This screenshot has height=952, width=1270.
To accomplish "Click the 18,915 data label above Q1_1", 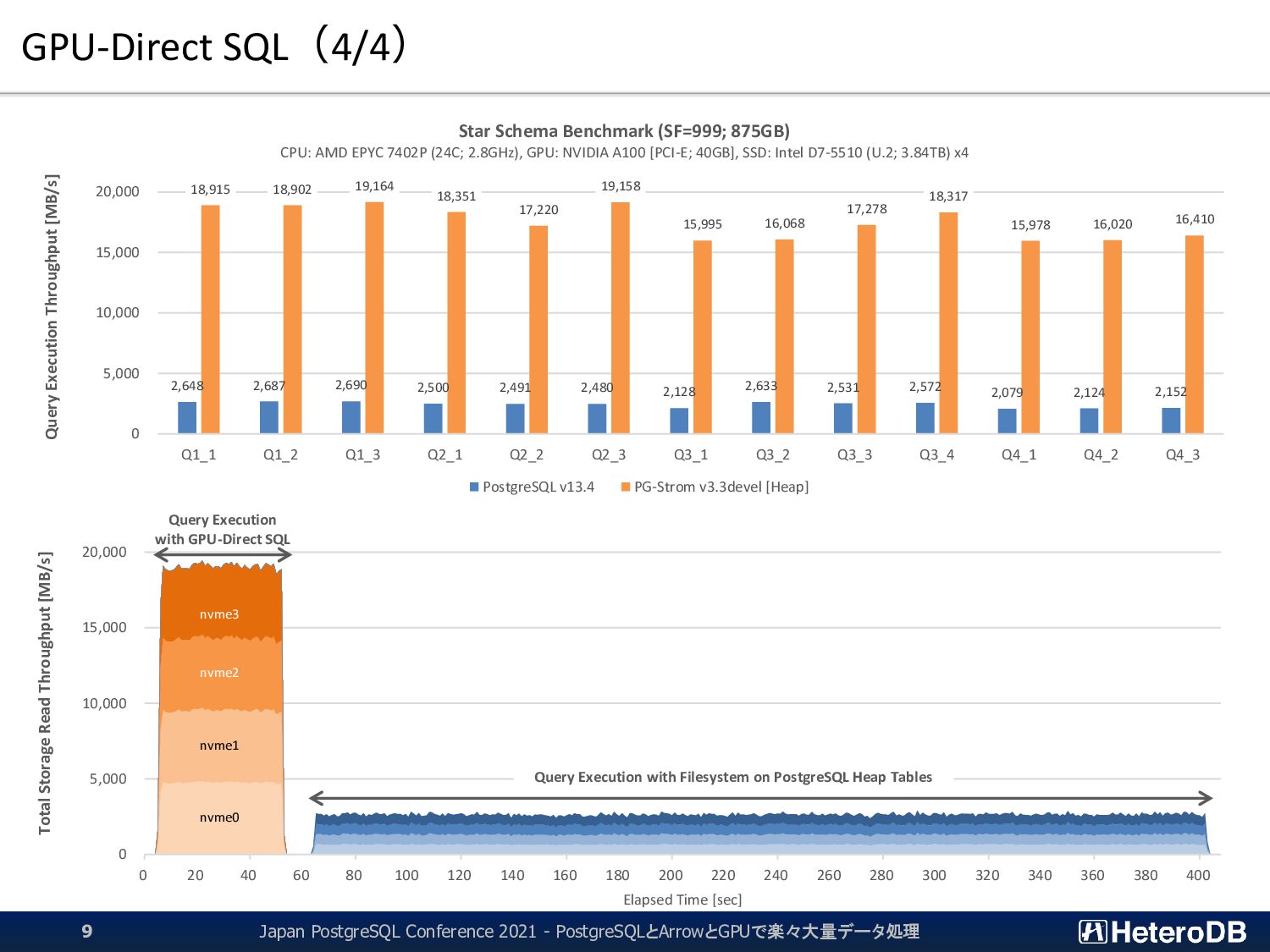I will coord(210,190).
